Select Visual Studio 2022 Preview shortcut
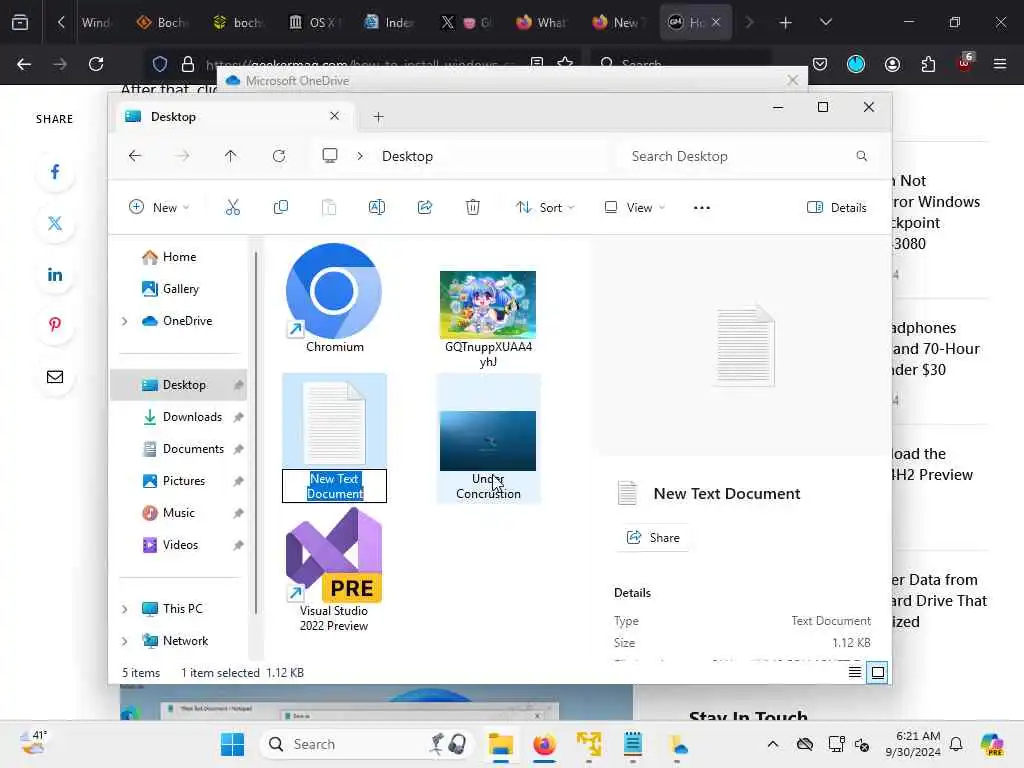 [x=334, y=570]
